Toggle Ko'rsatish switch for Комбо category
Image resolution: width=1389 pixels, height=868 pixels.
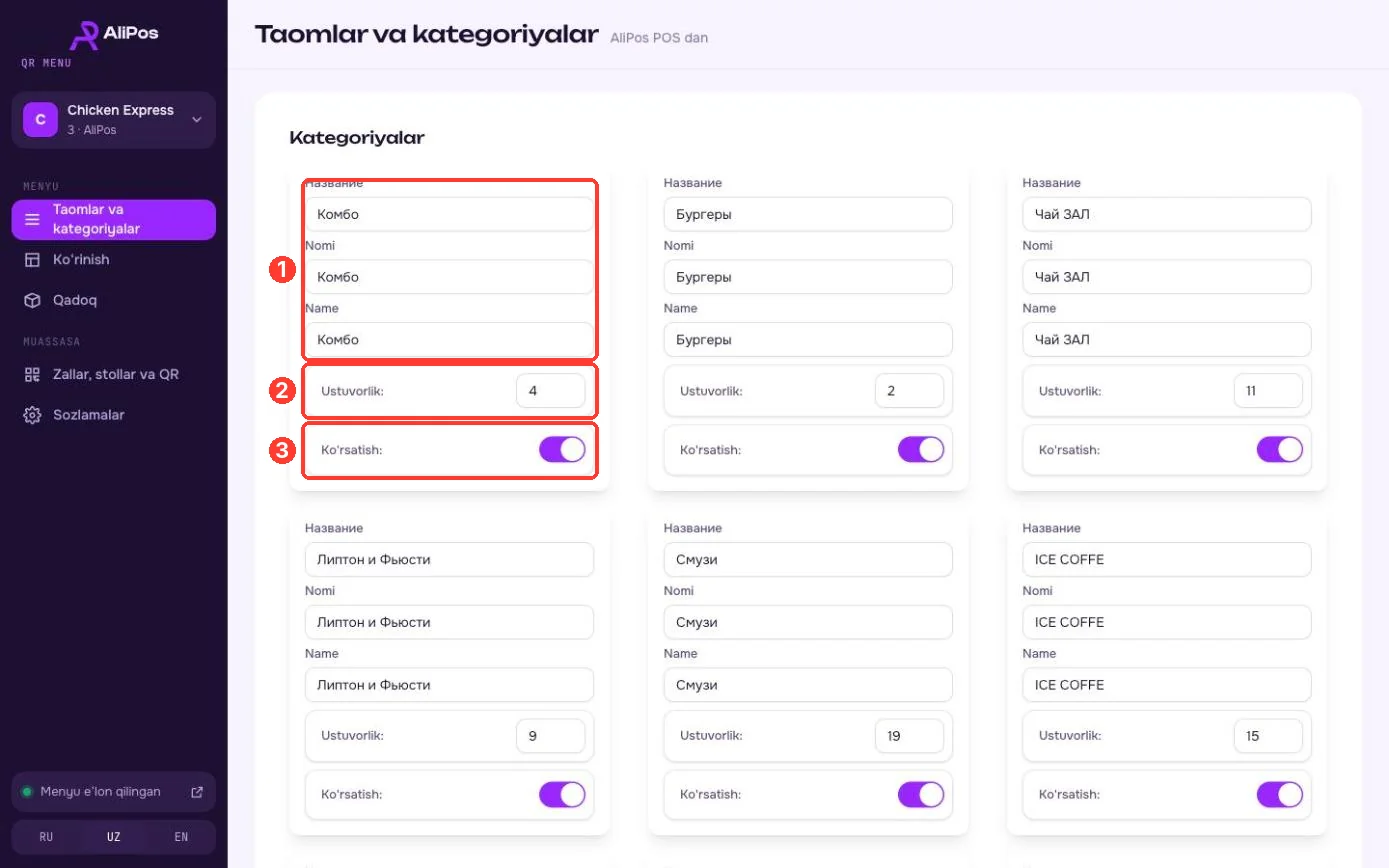click(x=562, y=450)
